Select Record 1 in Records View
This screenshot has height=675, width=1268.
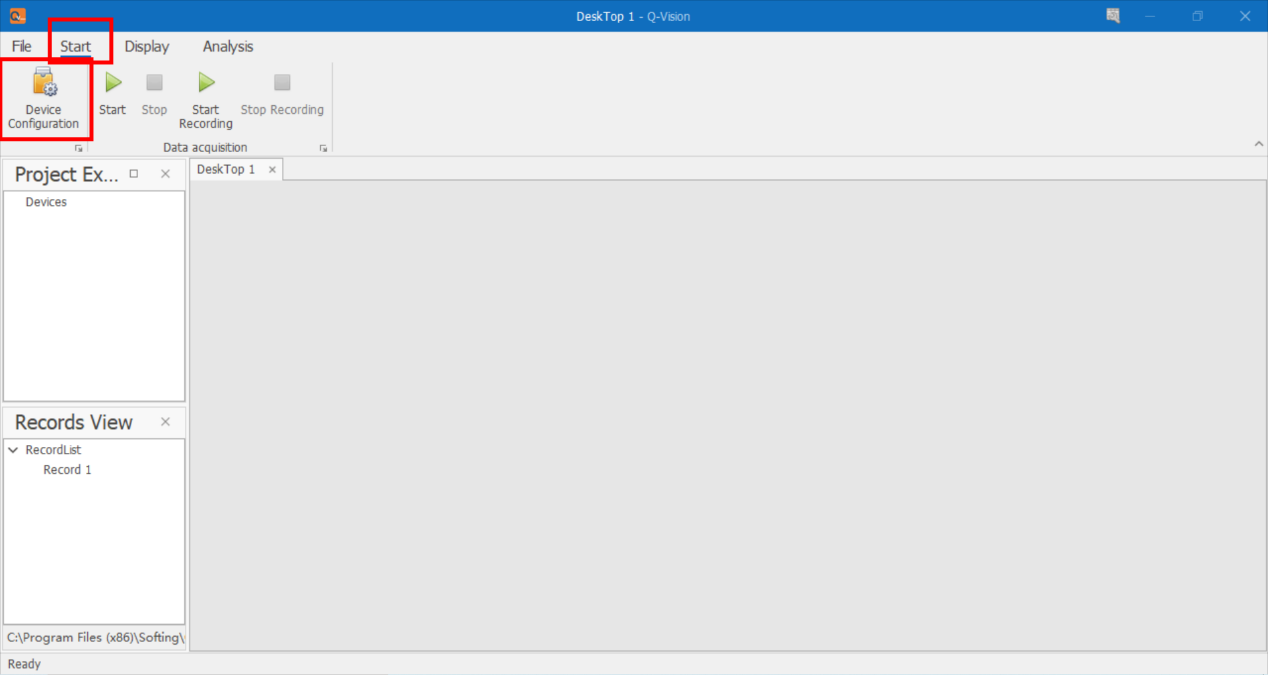67,470
